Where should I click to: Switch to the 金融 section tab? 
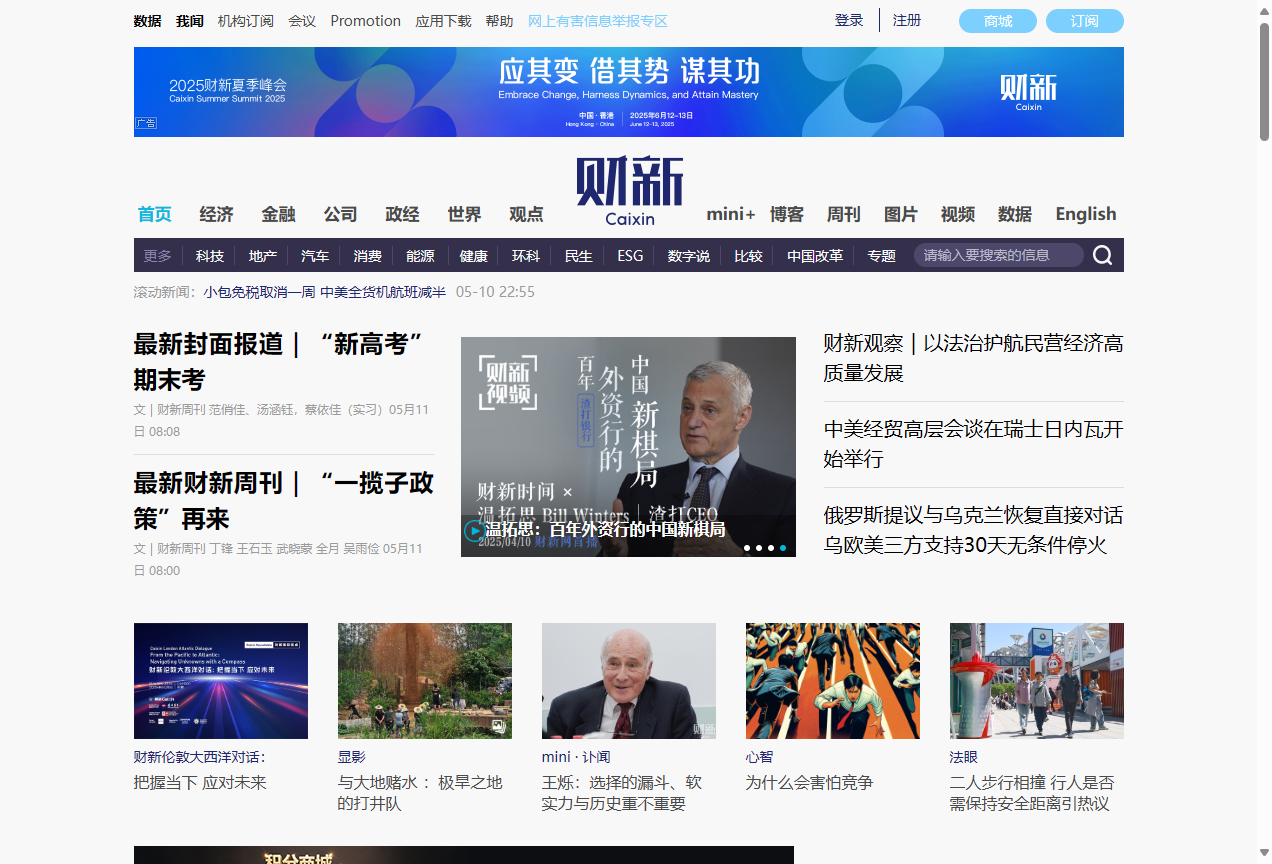[278, 214]
